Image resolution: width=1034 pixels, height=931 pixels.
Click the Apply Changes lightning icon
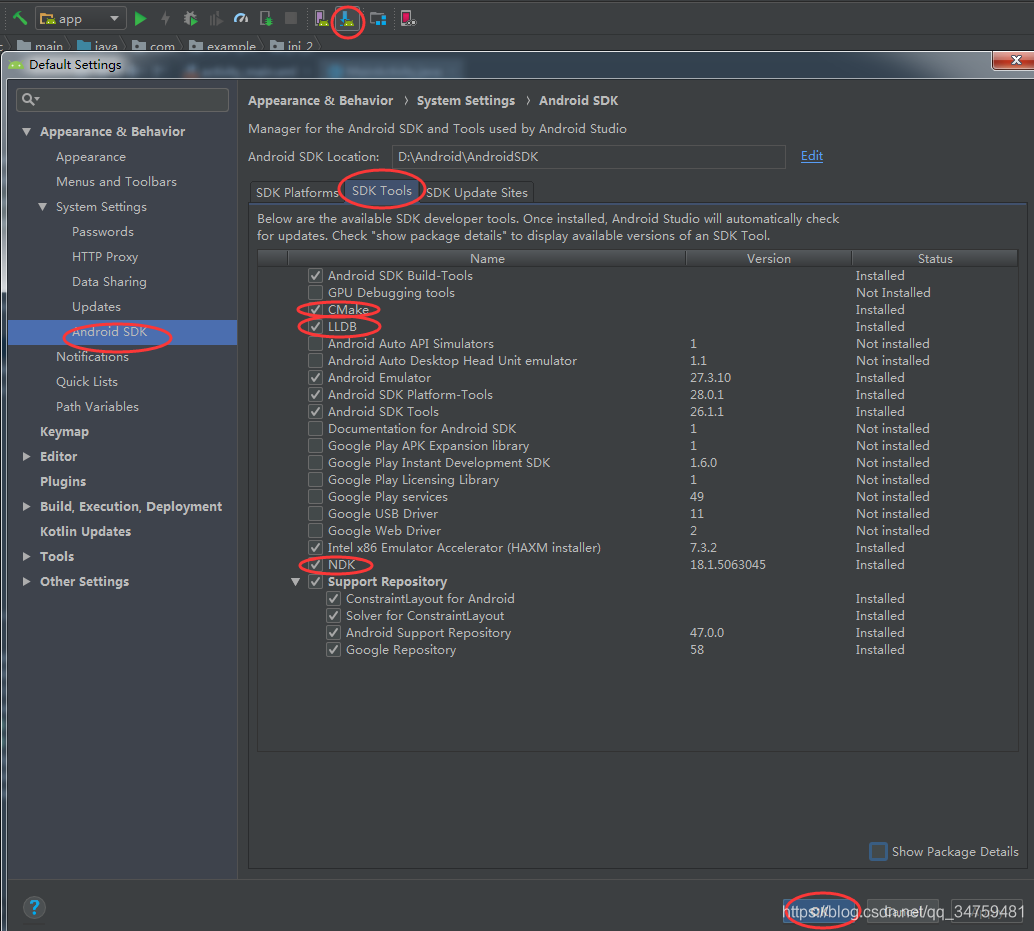(165, 18)
